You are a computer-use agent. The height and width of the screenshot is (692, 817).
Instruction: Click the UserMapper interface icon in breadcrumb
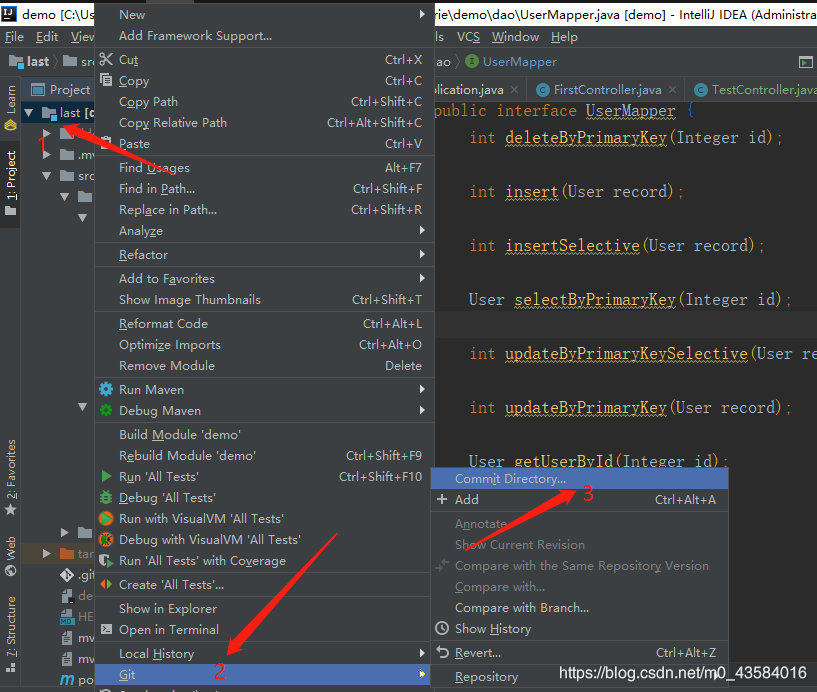pos(472,61)
